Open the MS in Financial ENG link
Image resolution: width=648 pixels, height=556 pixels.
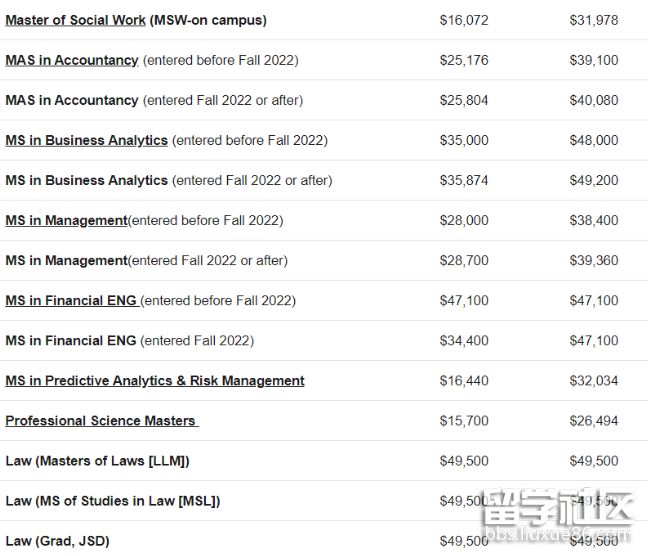pyautogui.click(x=71, y=301)
